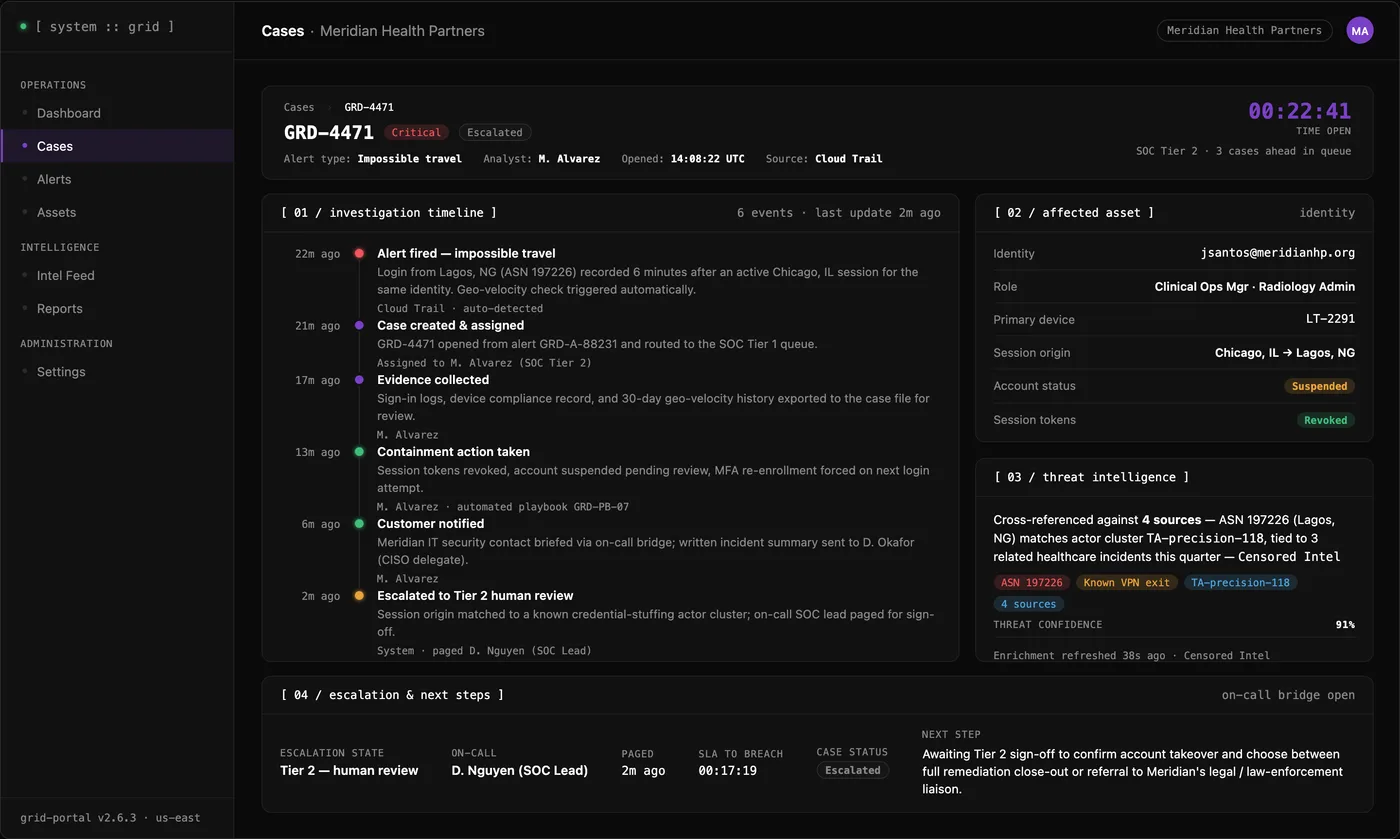1400x839 pixels.
Task: Click grid-portal v2.6.3 · us-east footer text
Action: click(110, 818)
